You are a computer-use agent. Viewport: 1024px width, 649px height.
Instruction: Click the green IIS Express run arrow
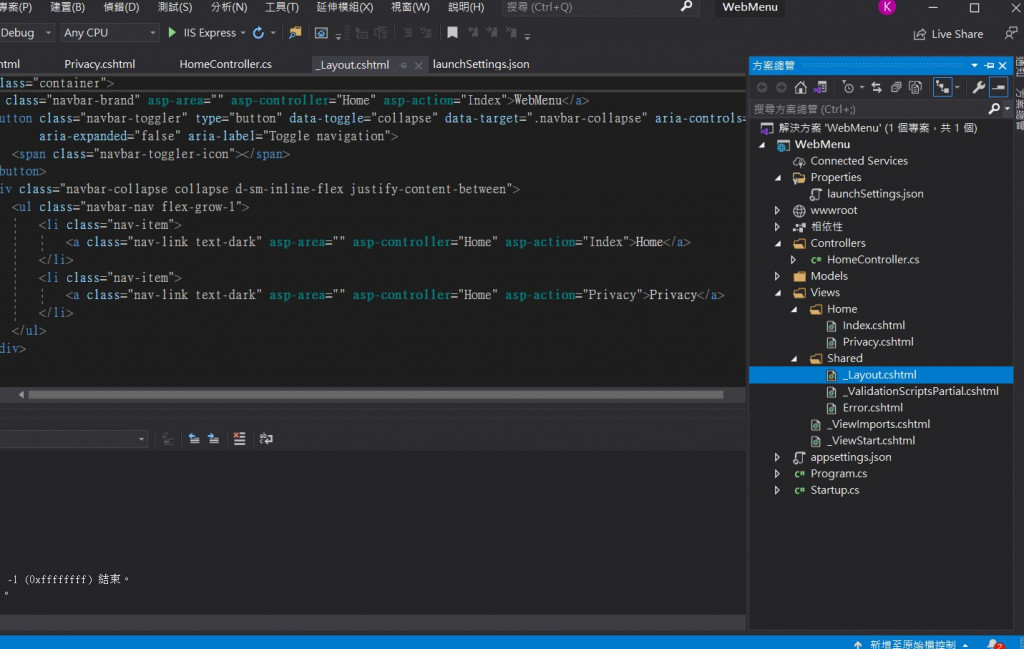(x=172, y=33)
